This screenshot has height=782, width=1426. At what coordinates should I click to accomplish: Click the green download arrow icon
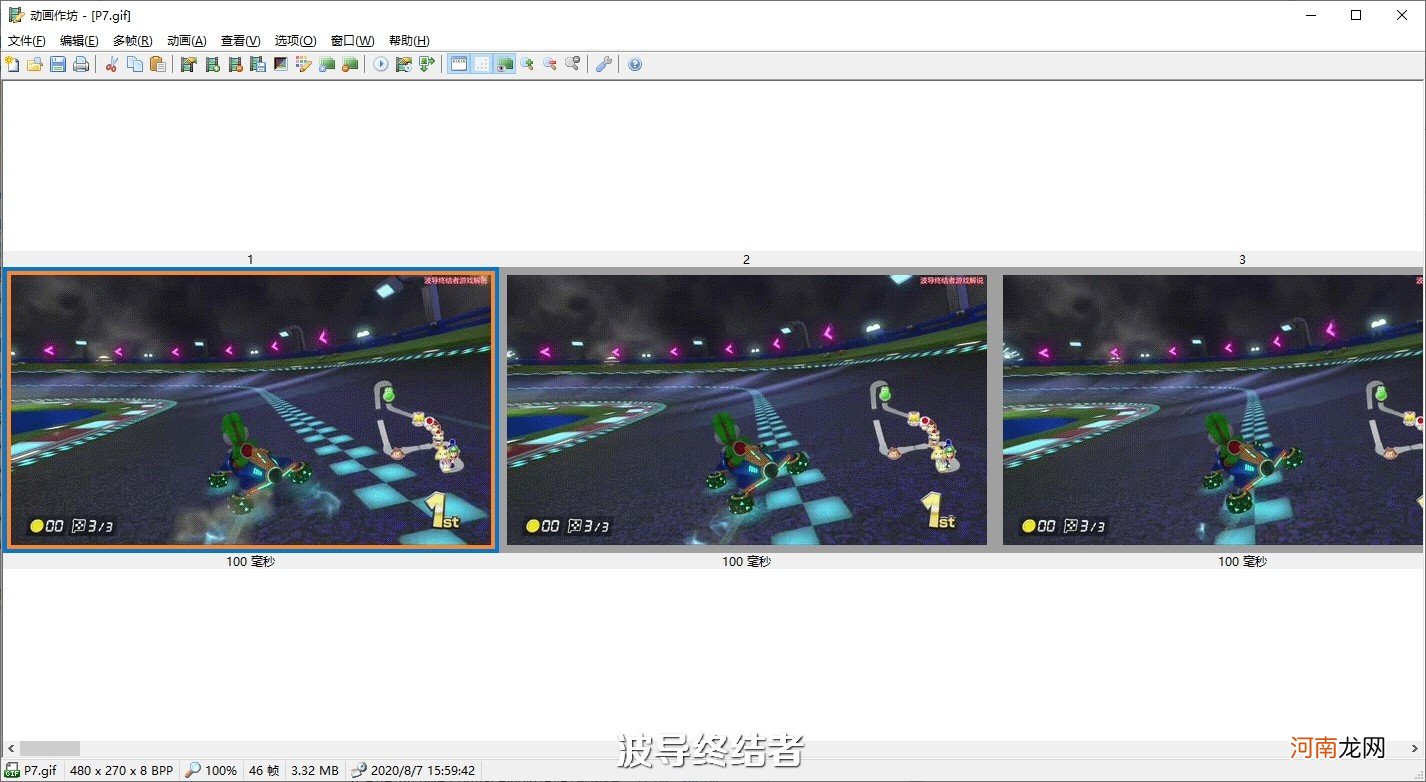pos(427,64)
